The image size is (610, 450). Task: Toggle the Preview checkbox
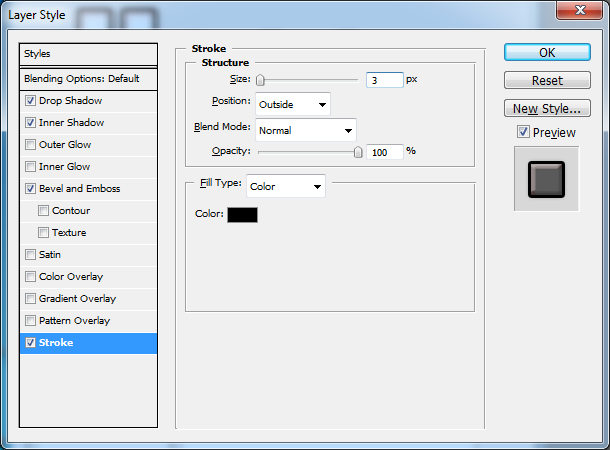click(523, 132)
